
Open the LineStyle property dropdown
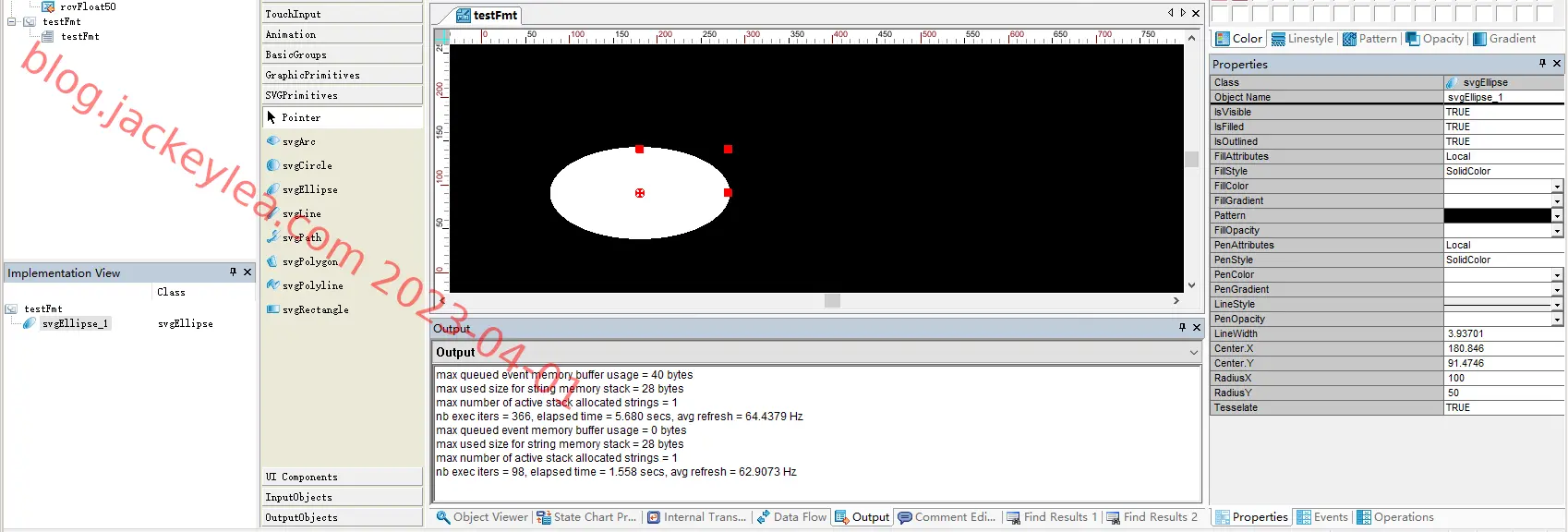1557,305
